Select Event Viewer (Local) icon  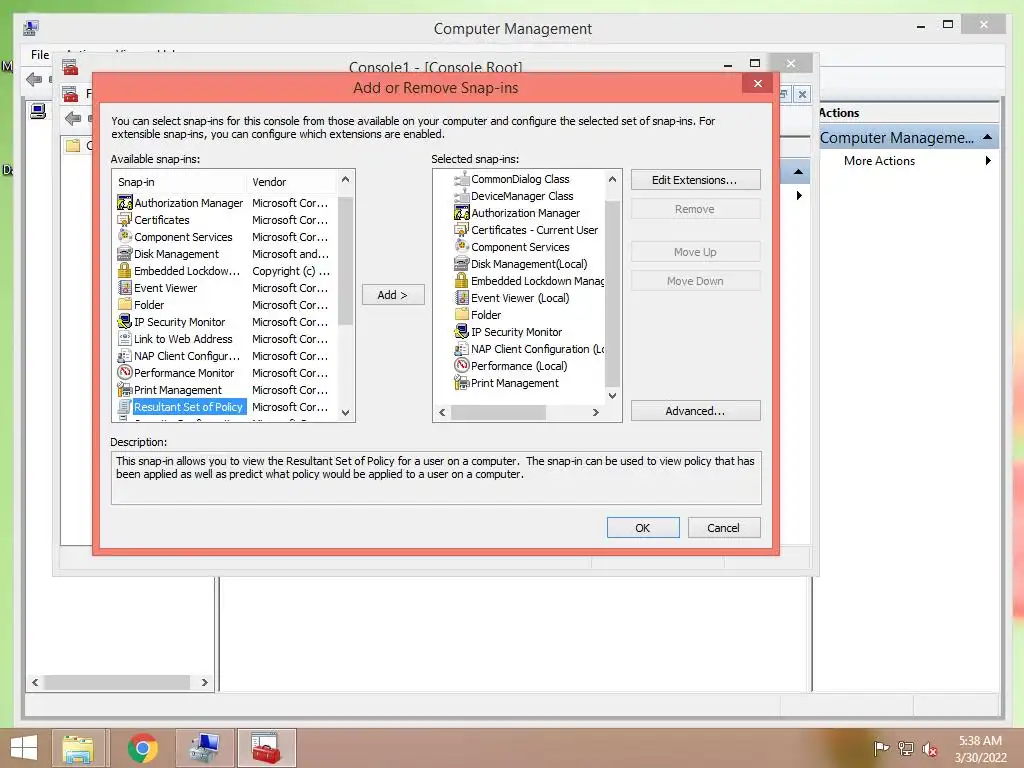462,298
